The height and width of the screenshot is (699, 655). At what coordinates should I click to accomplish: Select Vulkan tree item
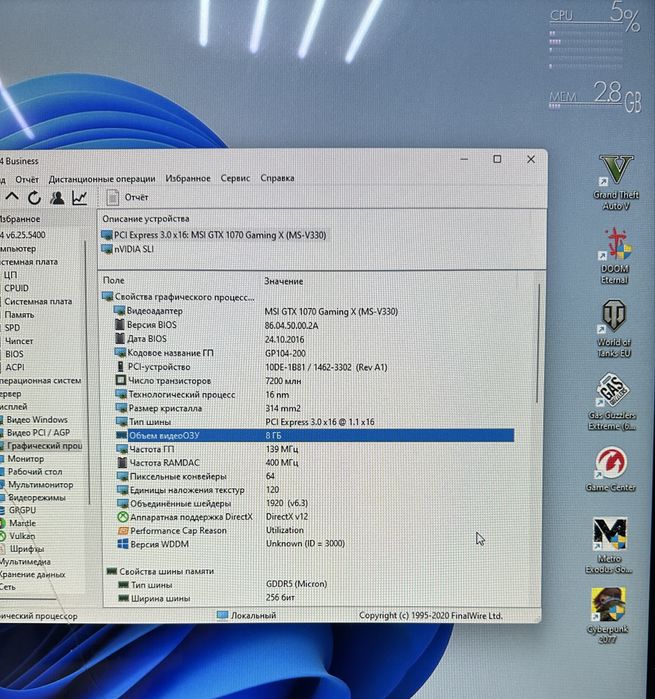(x=18, y=536)
